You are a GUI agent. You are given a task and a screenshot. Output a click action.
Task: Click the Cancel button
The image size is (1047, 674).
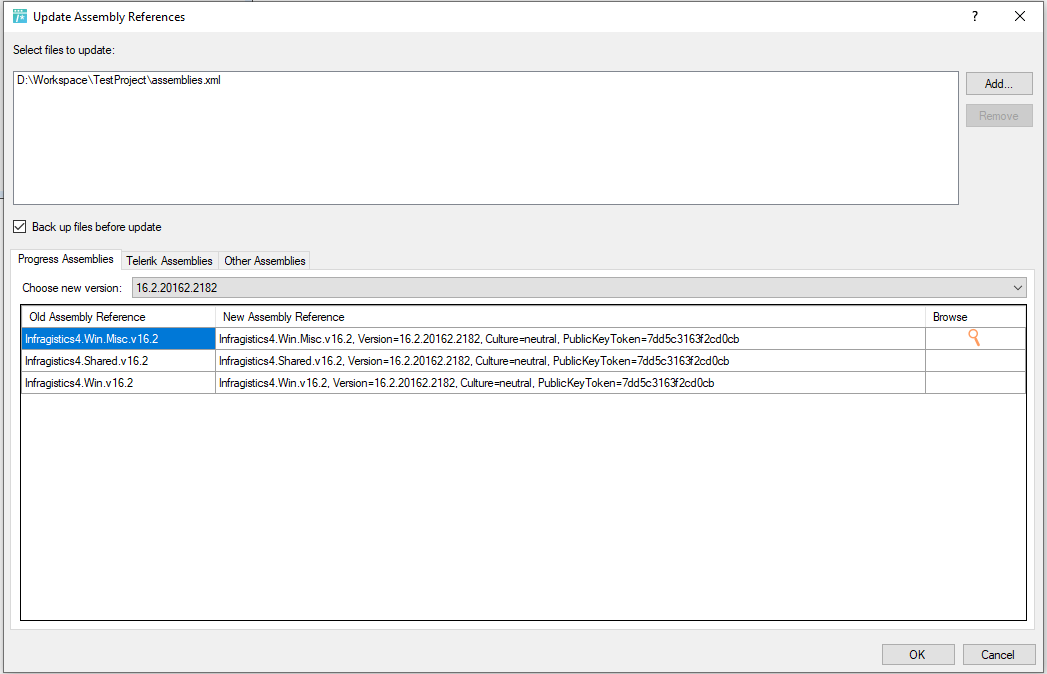[998, 655]
